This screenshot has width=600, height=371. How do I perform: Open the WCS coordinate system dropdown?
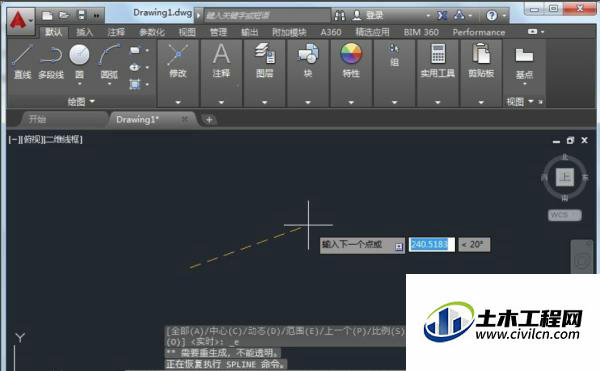(x=565, y=215)
